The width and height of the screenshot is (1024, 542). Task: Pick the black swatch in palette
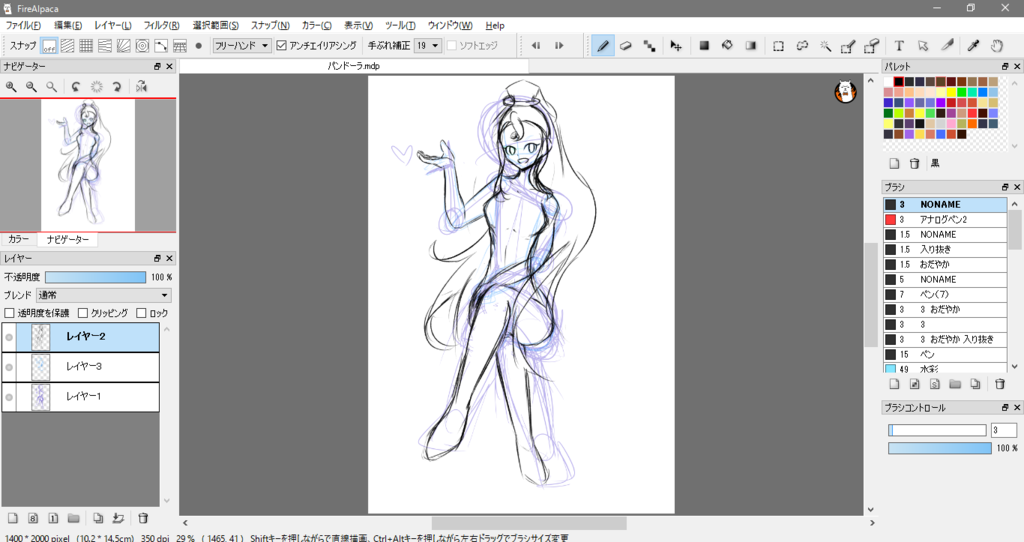click(x=899, y=82)
